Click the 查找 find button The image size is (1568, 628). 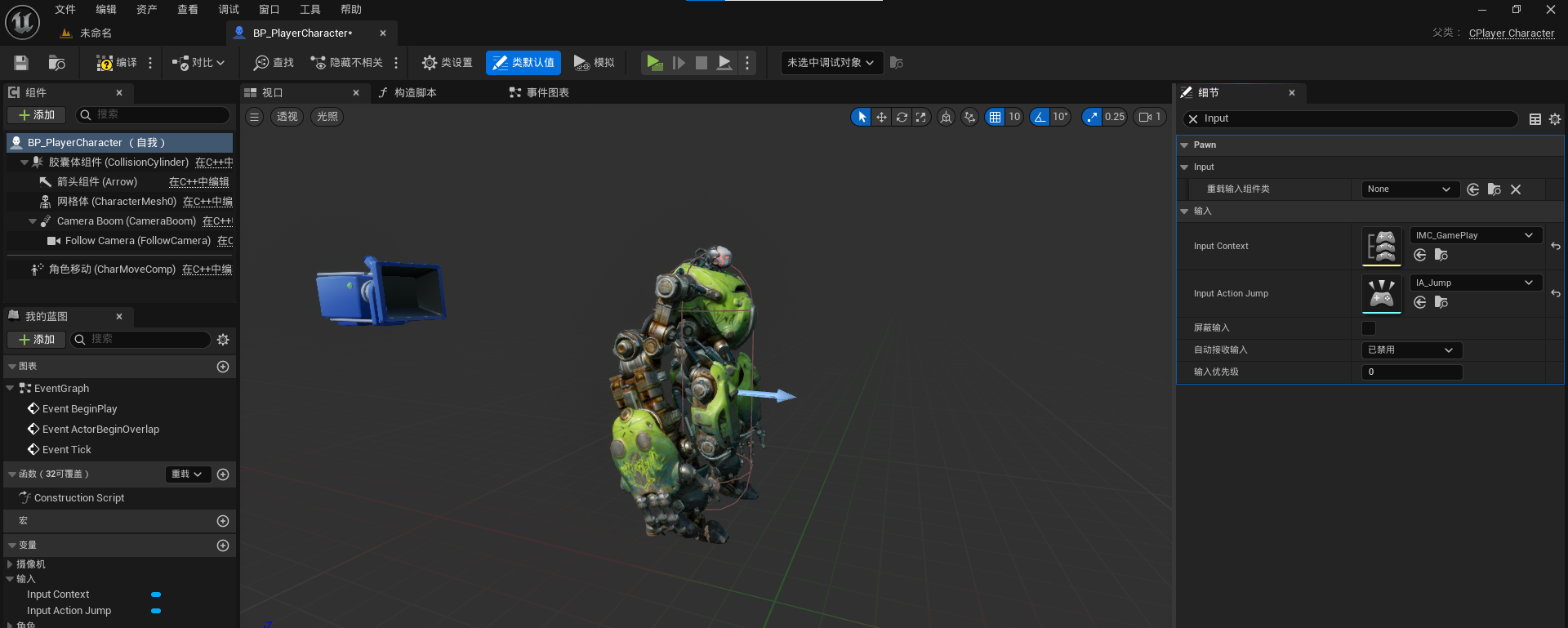click(274, 63)
